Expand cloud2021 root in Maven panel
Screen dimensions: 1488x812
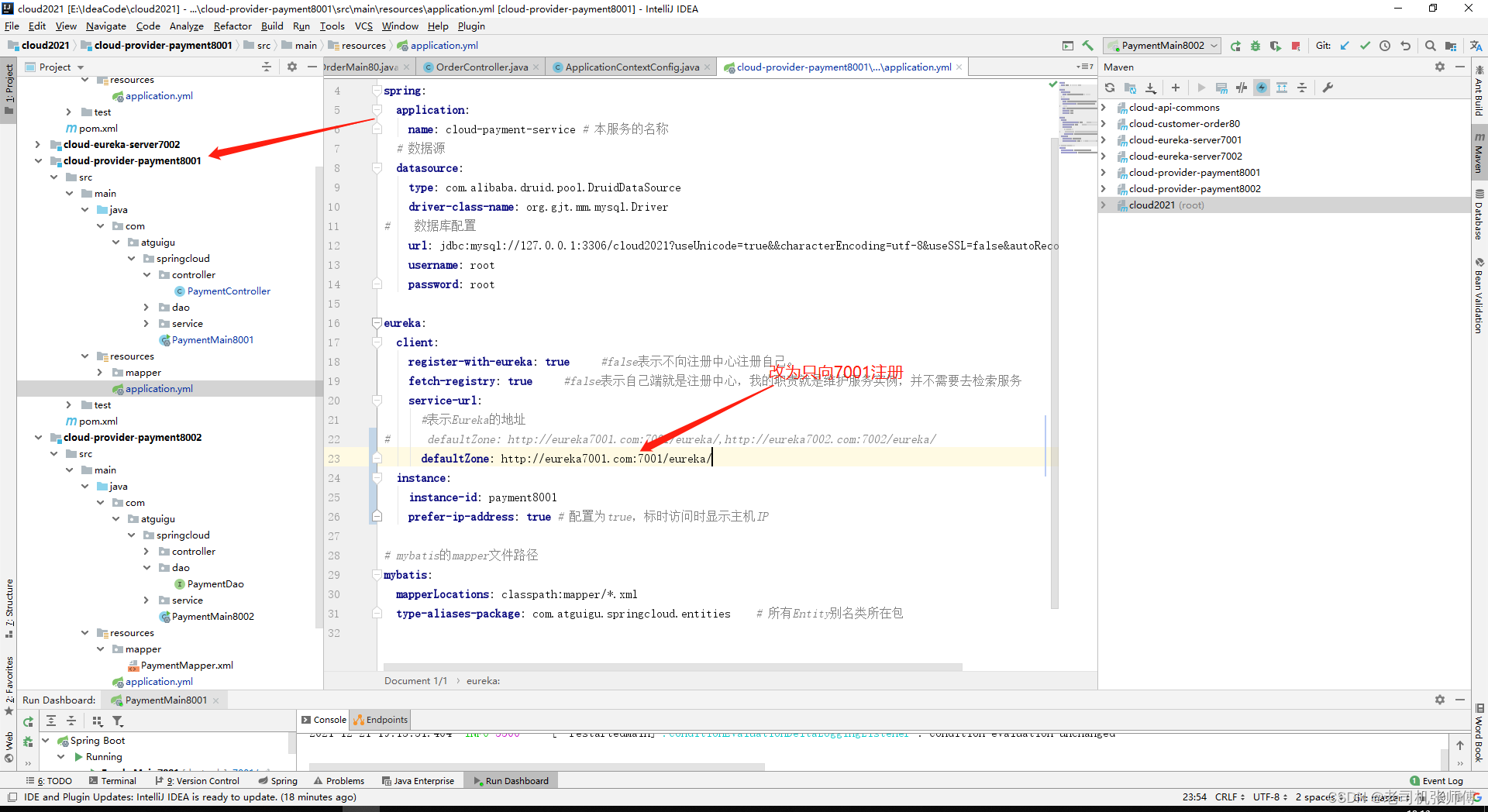point(1104,205)
